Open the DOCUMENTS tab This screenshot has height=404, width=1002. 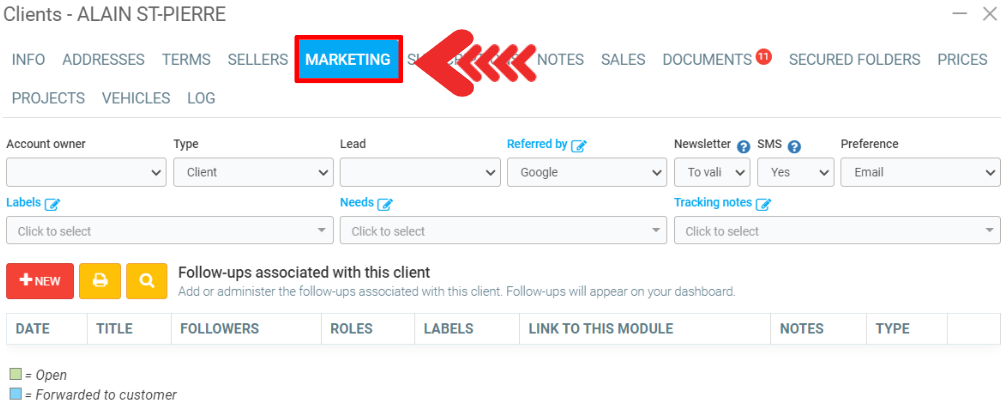pyautogui.click(x=707, y=60)
